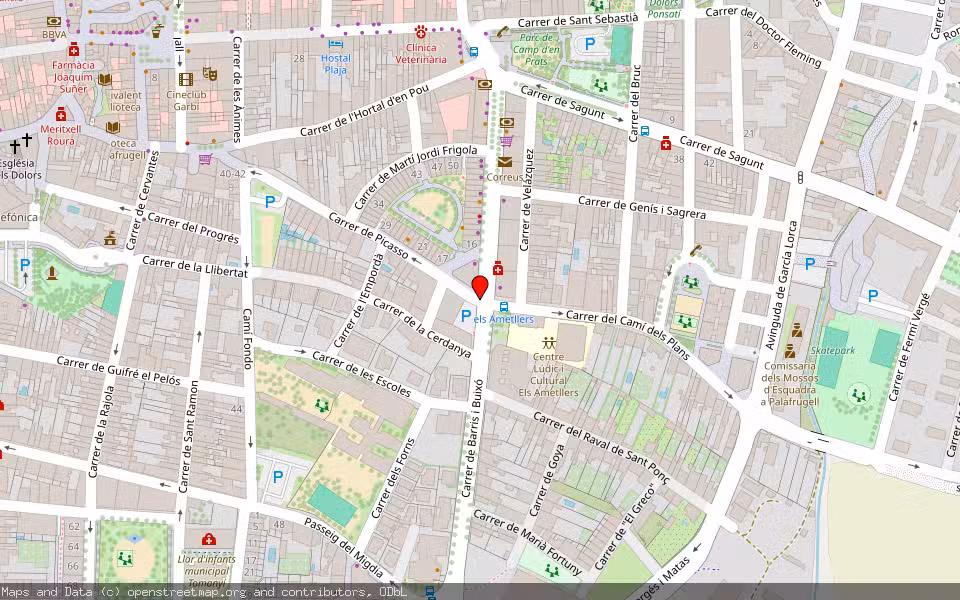
Task: Open the els Ametllers label
Action: (x=504, y=318)
